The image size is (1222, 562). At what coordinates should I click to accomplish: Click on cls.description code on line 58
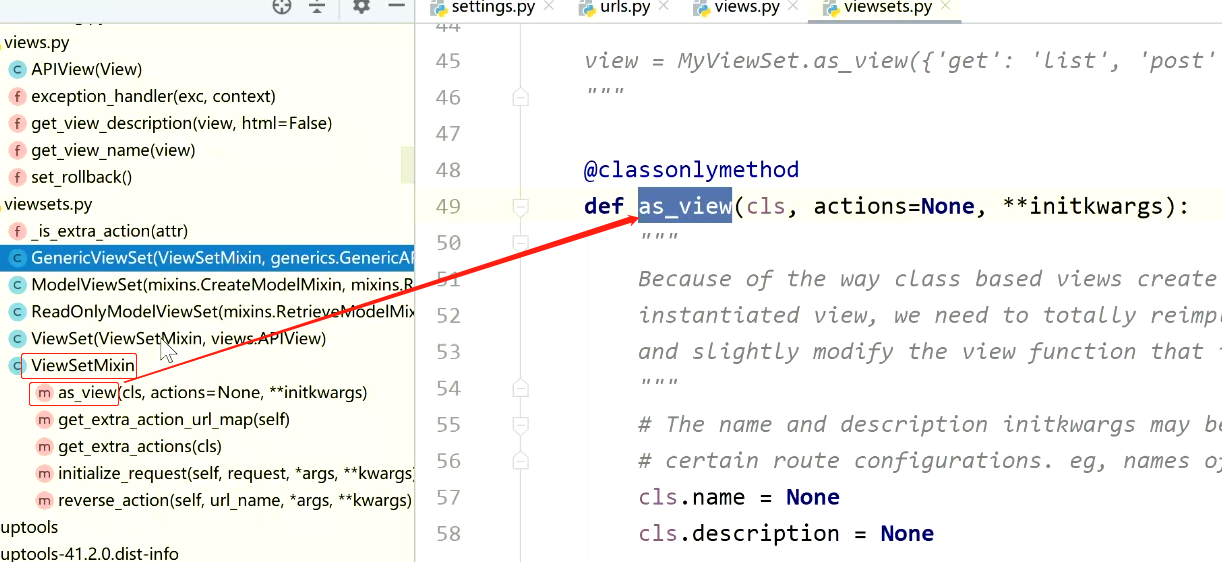tap(739, 533)
